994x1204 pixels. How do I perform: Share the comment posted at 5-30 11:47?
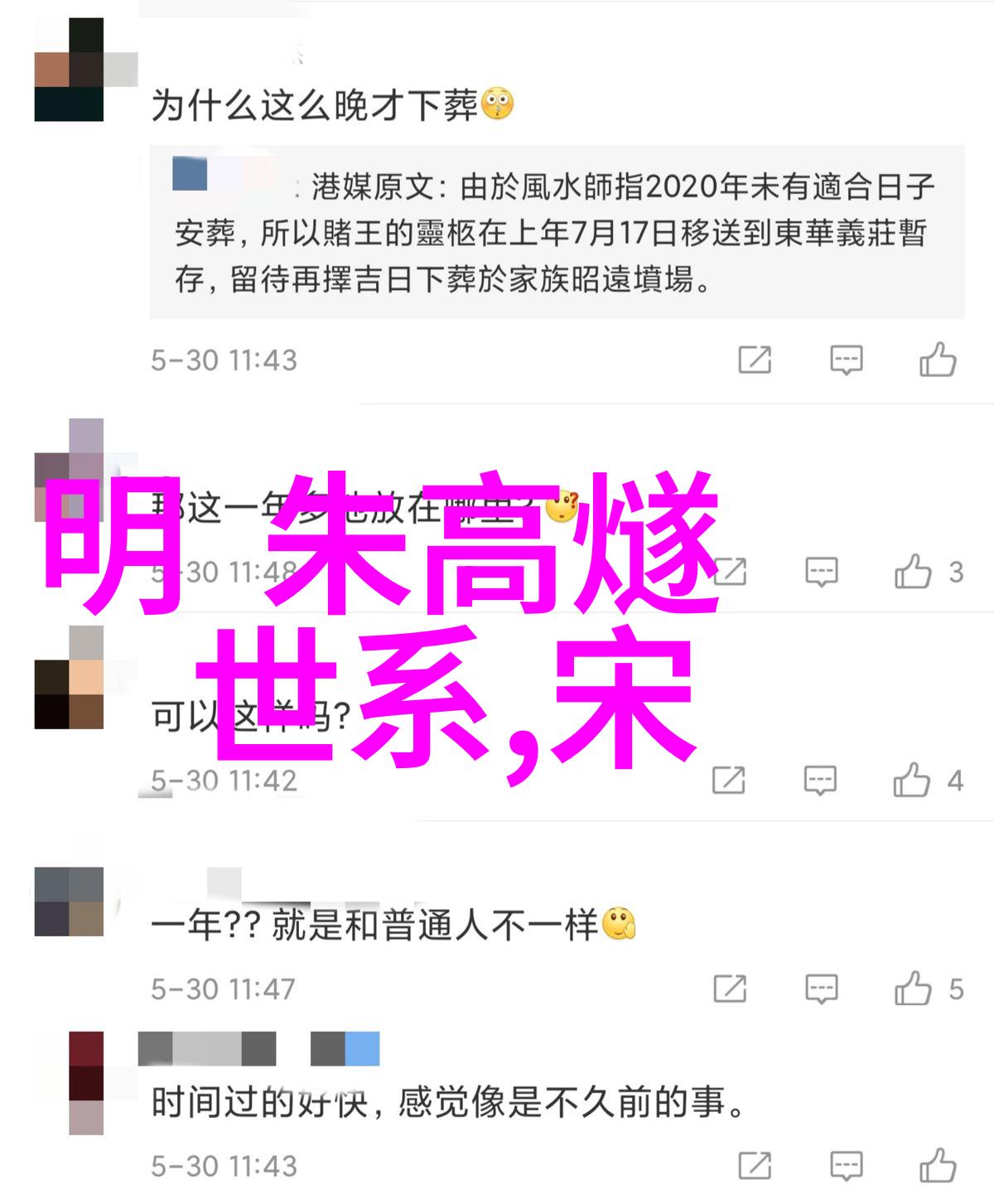point(730,988)
